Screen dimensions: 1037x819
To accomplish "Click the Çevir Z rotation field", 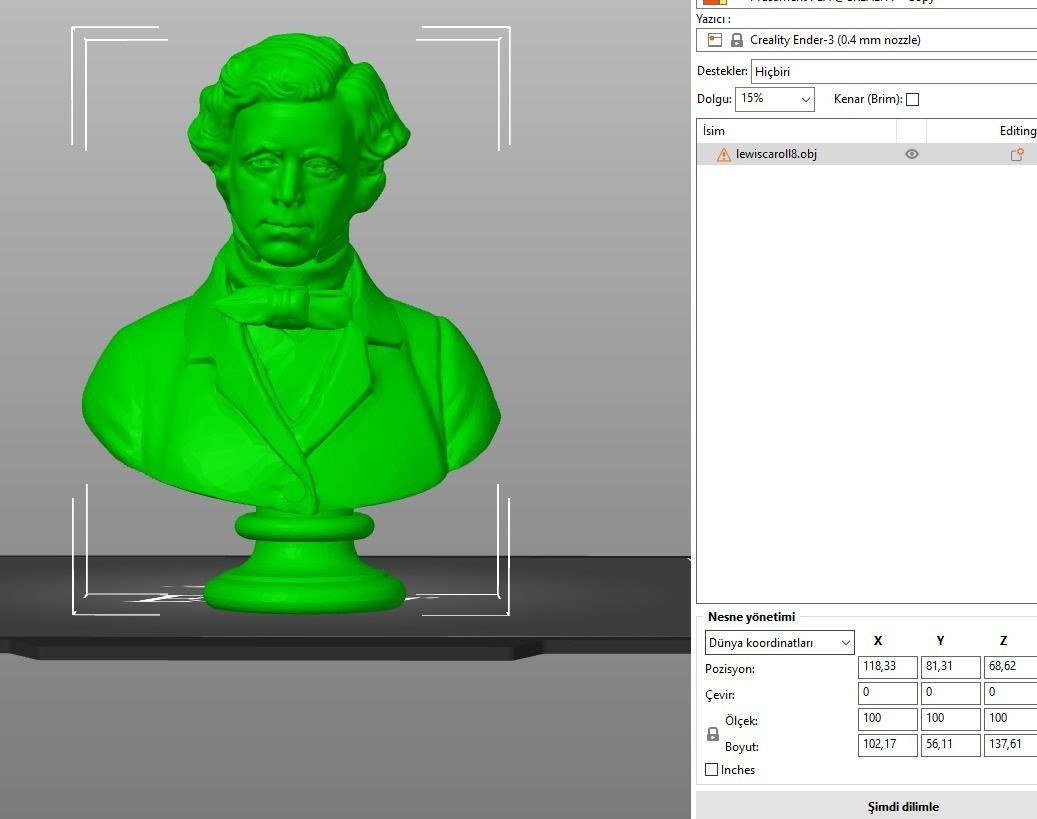I will point(1011,693).
